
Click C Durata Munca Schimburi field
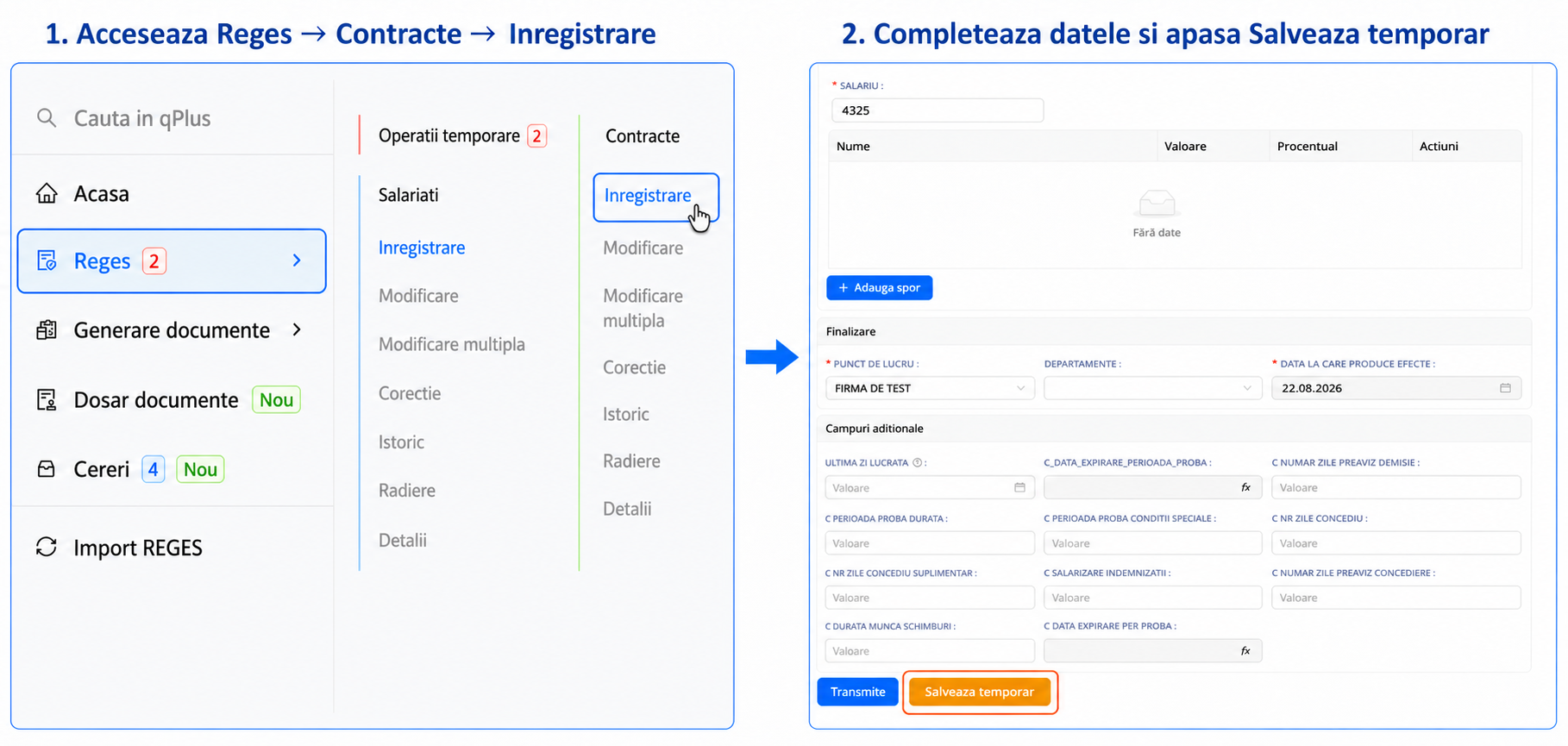click(930, 651)
